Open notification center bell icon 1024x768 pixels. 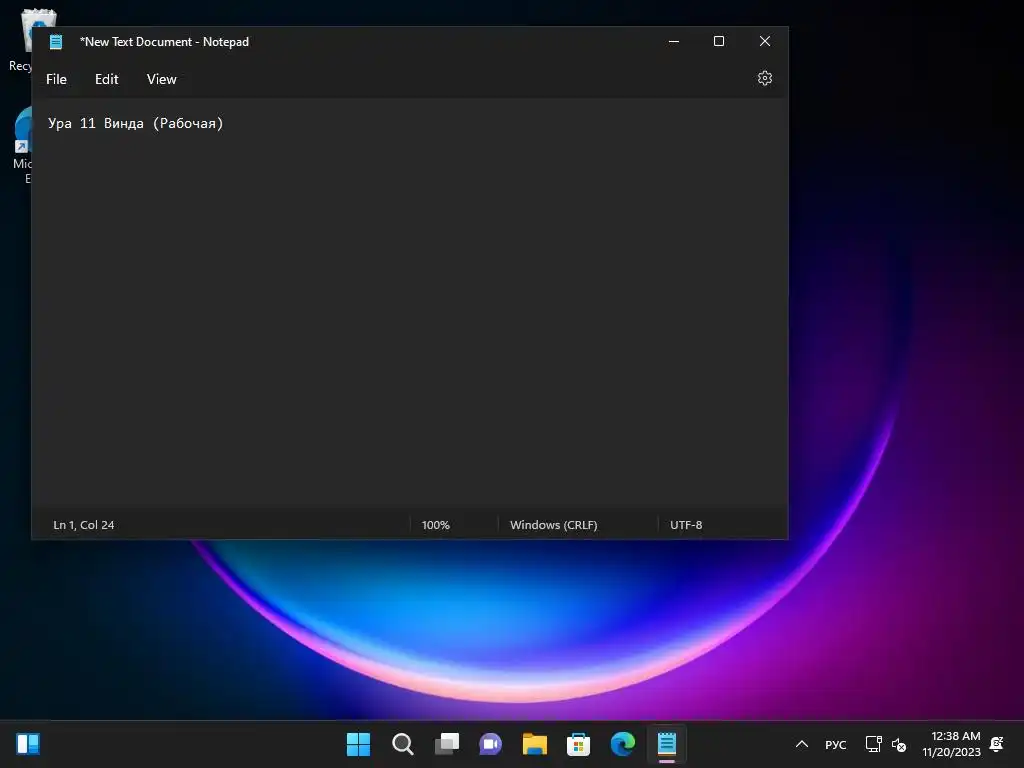click(997, 744)
